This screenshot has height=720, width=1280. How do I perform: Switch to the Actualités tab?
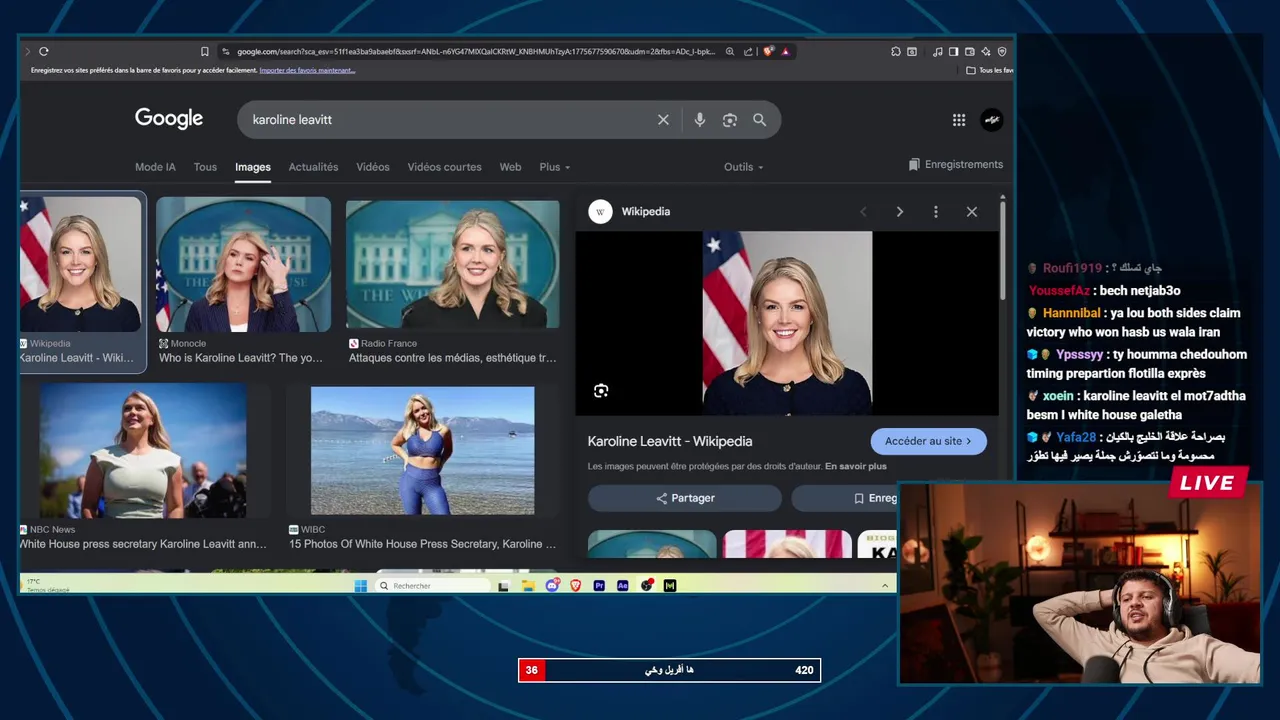[313, 167]
